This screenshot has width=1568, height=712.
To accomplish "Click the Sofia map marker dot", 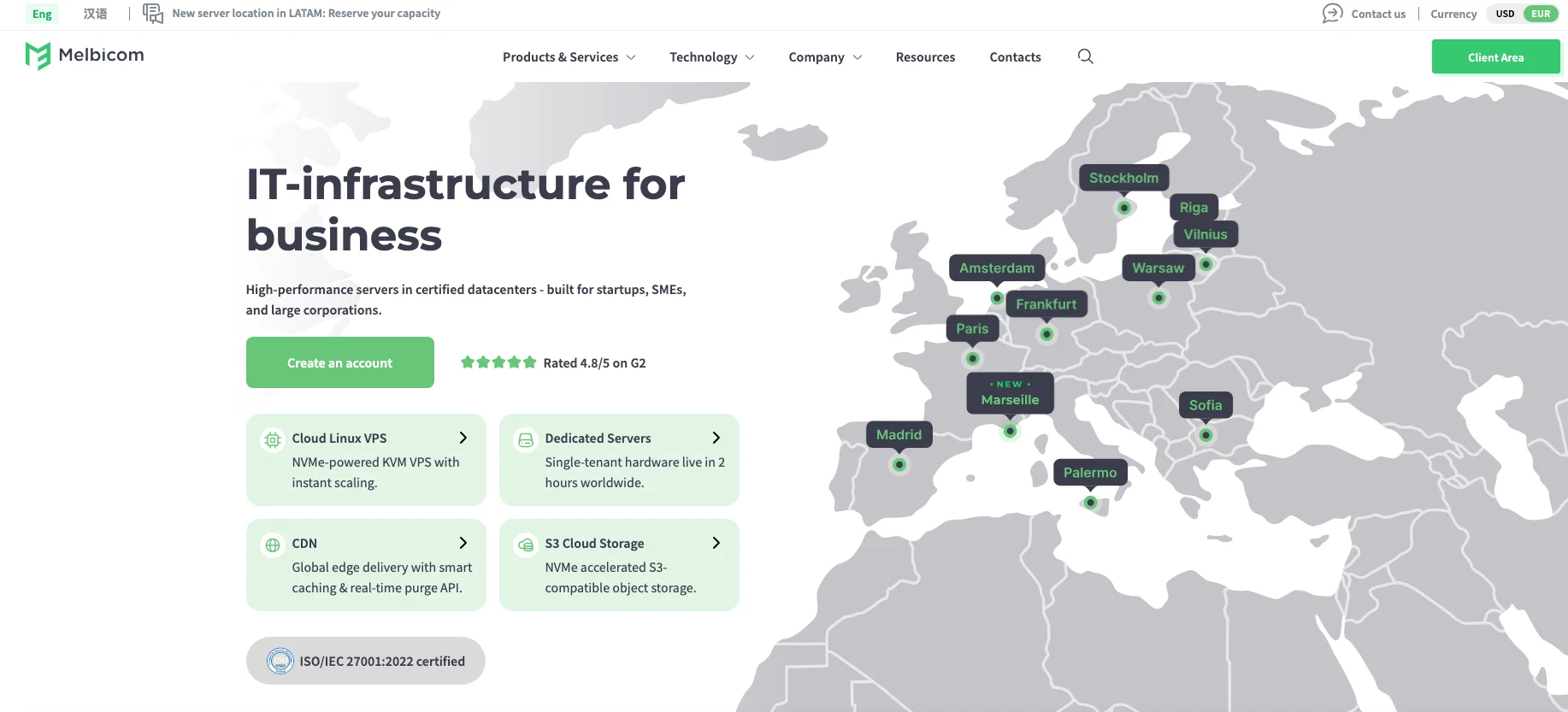I will tap(1205, 435).
